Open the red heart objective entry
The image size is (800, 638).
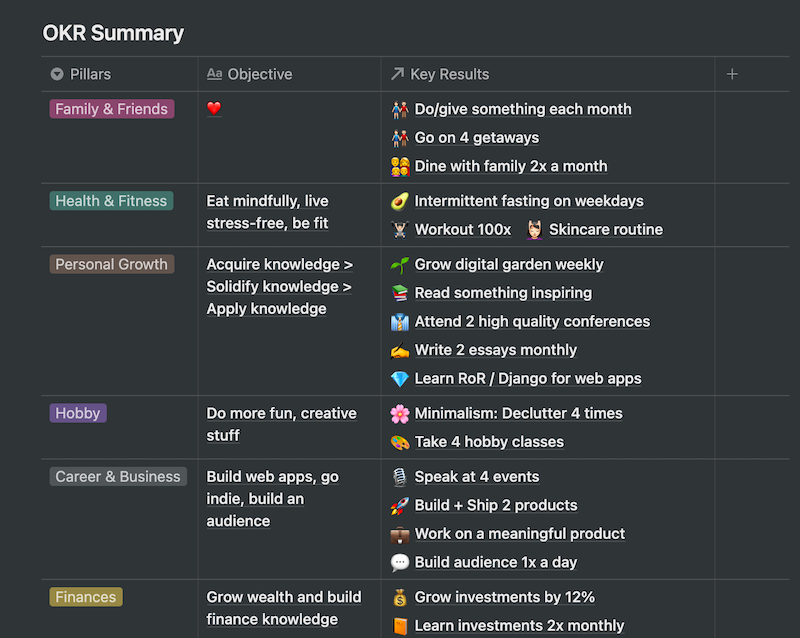(214, 108)
